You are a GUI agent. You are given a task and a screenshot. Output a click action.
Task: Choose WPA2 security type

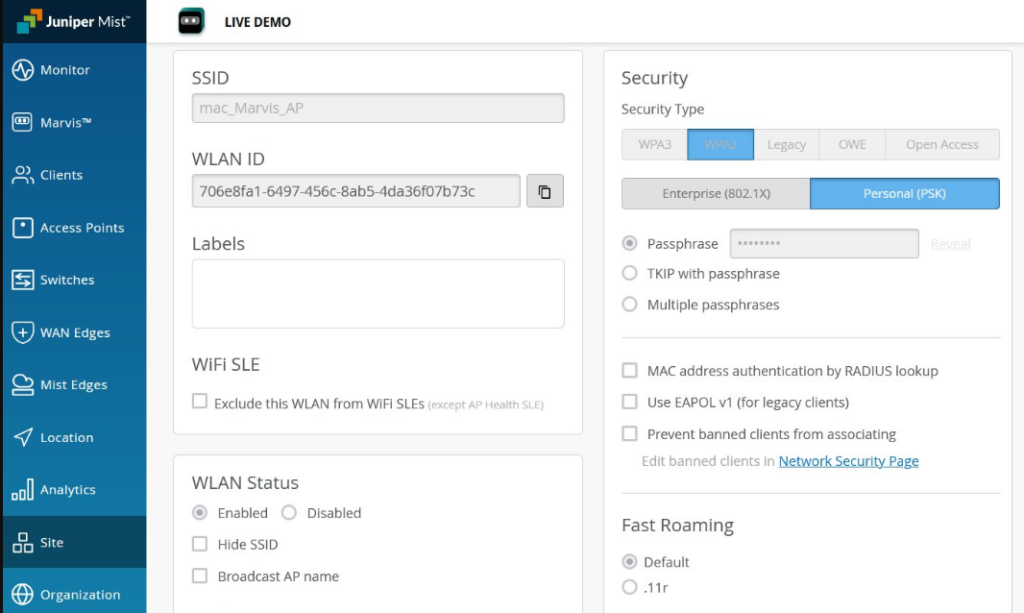point(720,144)
